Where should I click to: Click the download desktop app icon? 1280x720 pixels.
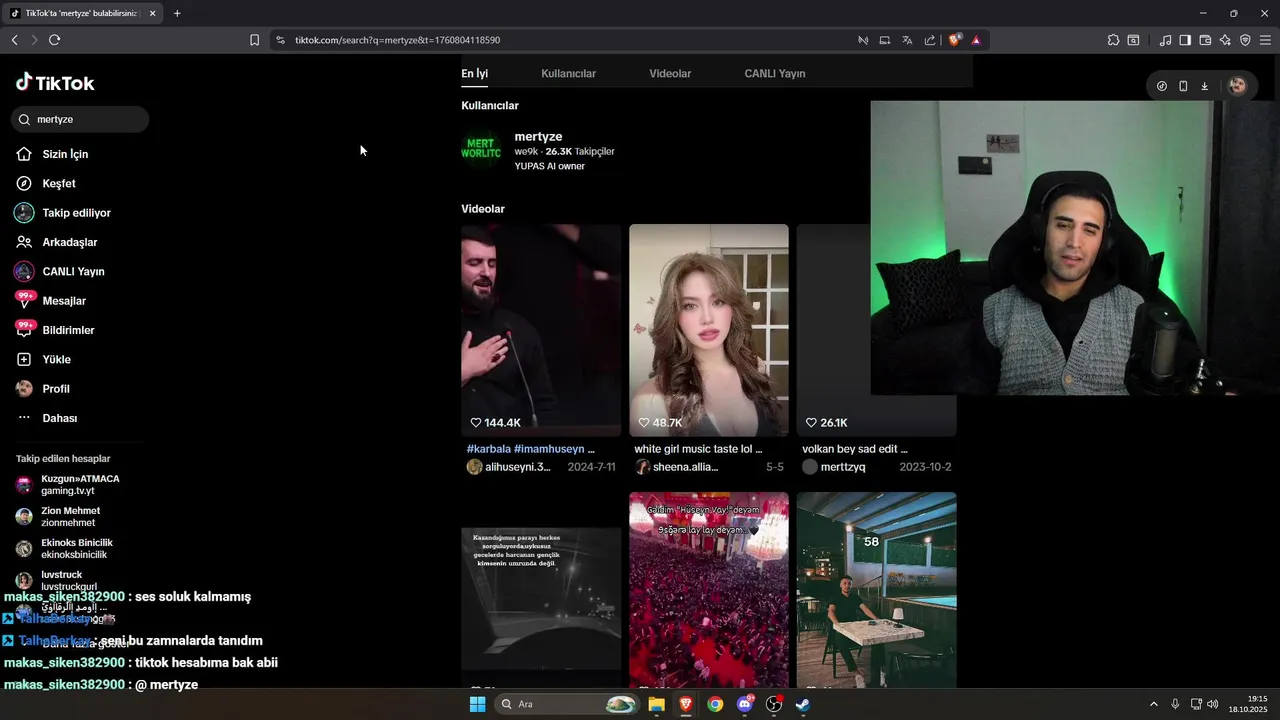tap(1204, 86)
